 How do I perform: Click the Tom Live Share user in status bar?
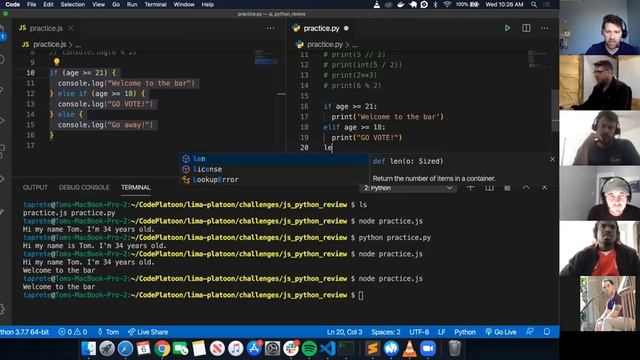[108, 332]
